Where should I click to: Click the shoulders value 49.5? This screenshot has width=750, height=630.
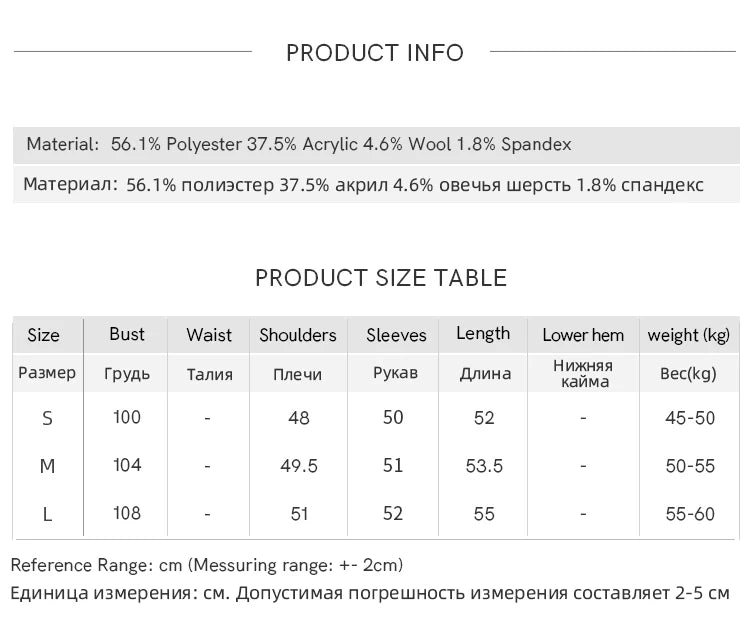pyautogui.click(x=298, y=466)
